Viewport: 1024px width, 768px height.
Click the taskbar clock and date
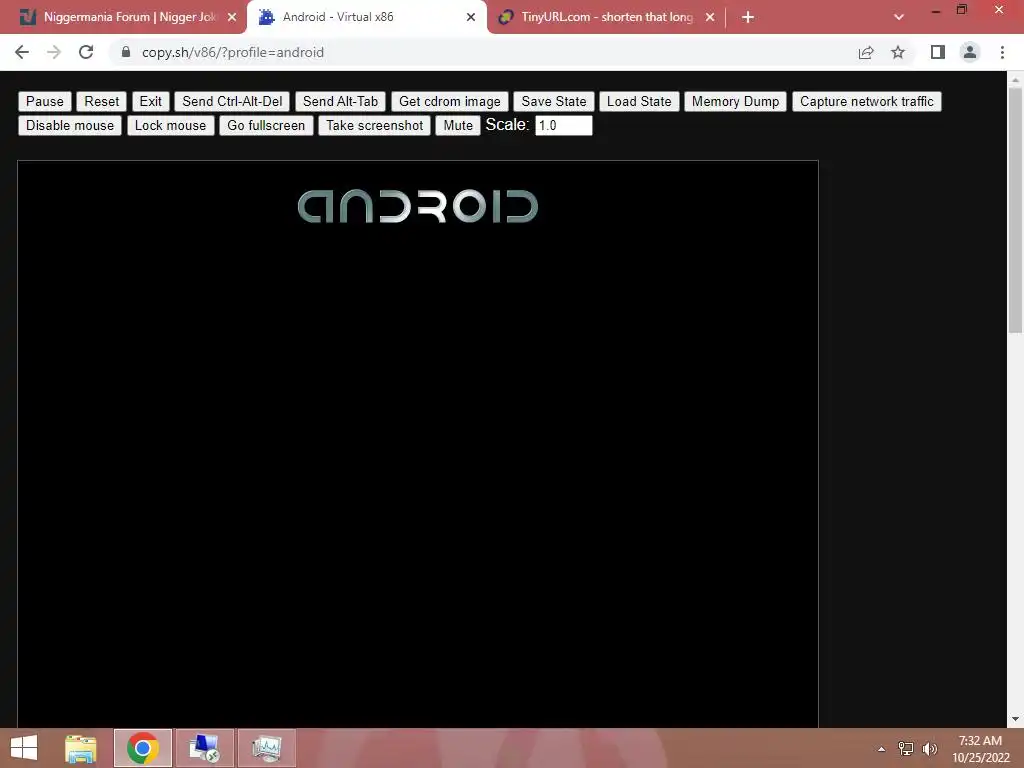(x=980, y=749)
